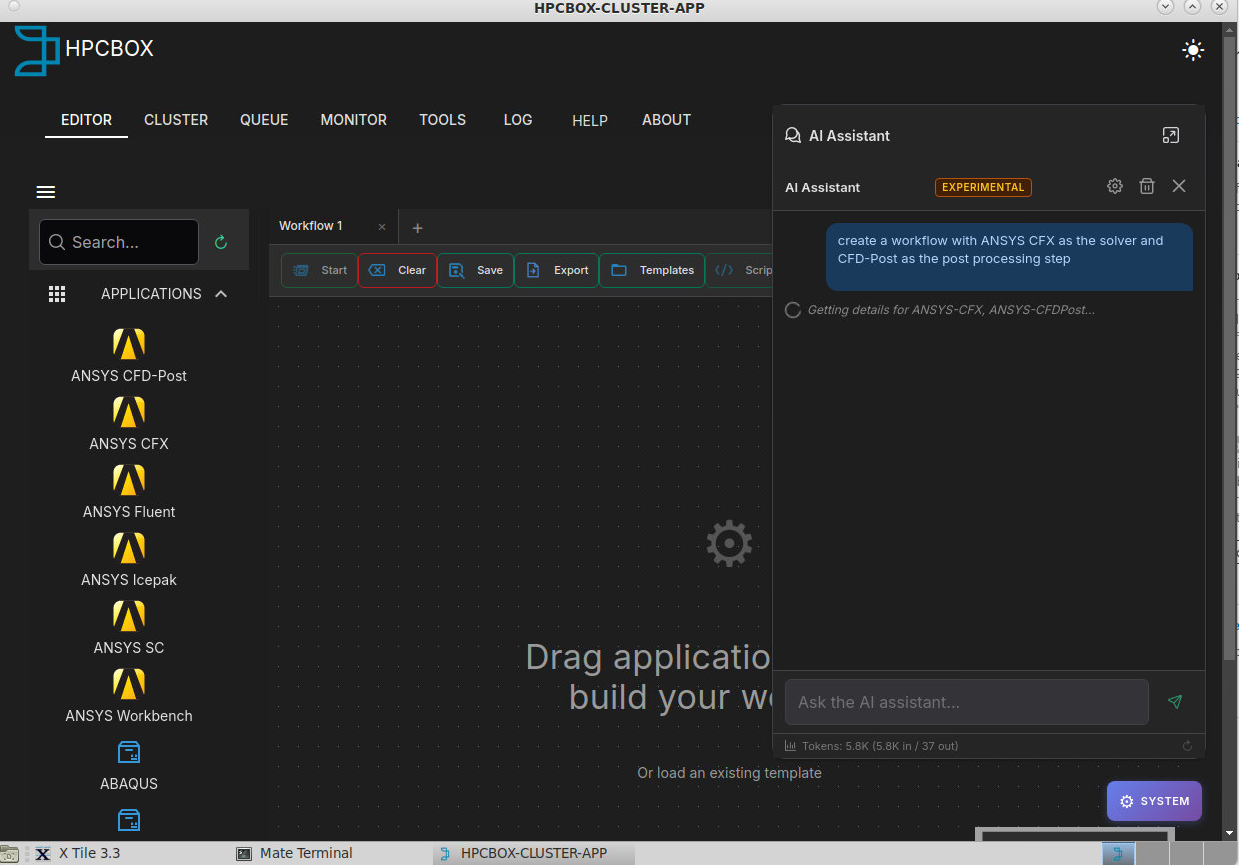Refresh the applications list
The image size is (1239, 865).
[221, 242]
